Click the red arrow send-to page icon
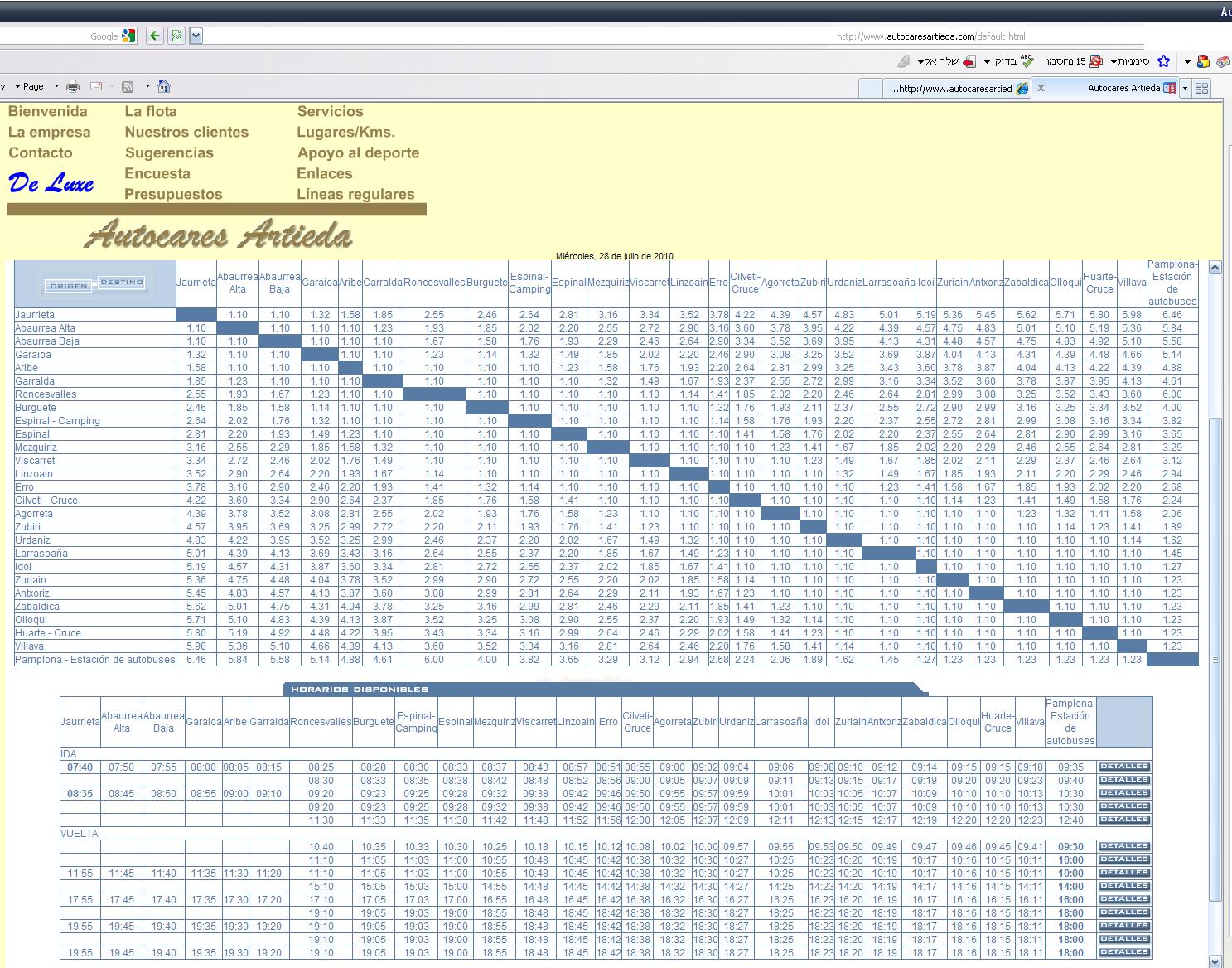Image resolution: width=1232 pixels, height=968 pixels. (968, 61)
